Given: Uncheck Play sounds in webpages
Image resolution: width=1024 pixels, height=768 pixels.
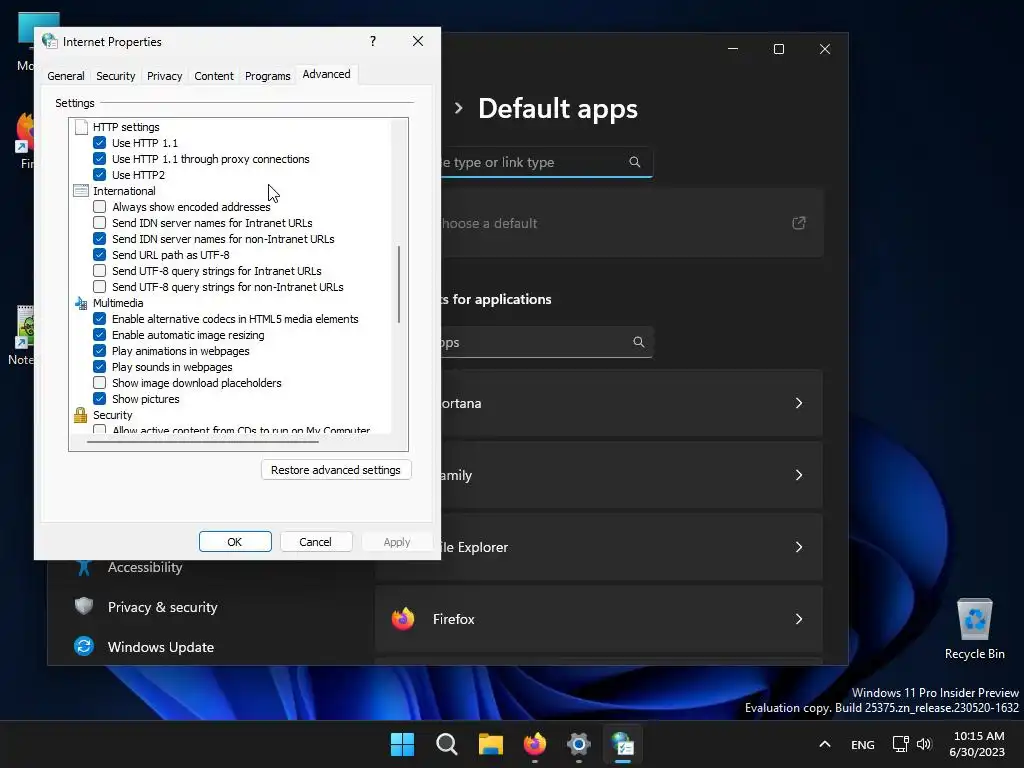Looking at the screenshot, I should pos(99,366).
